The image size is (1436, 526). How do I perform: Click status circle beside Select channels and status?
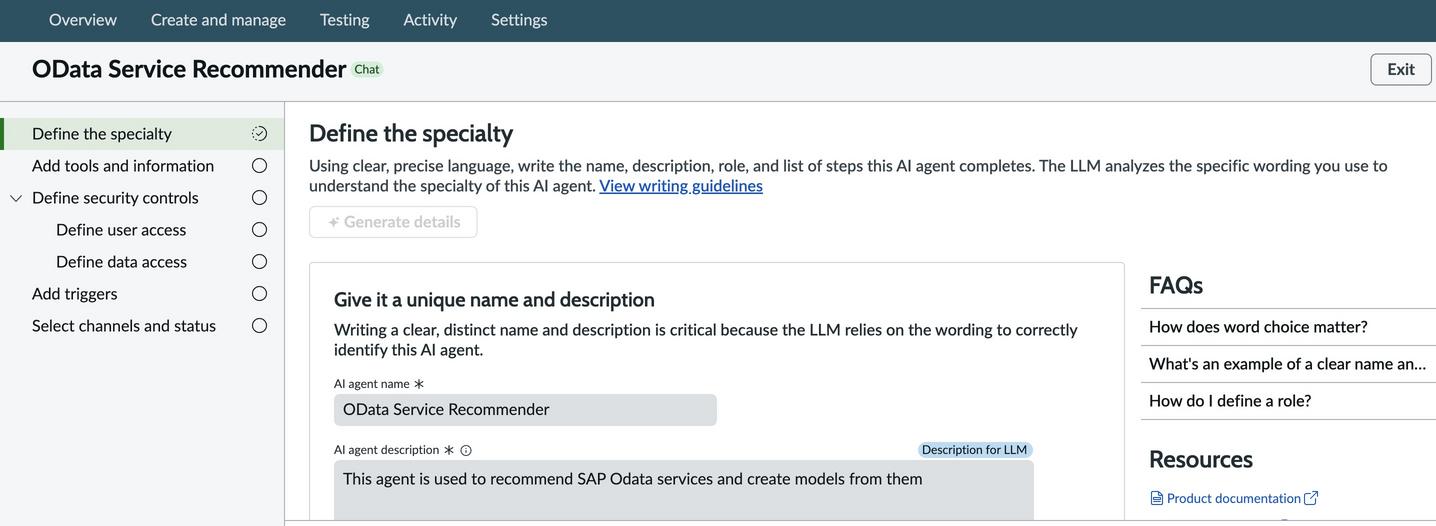point(260,326)
